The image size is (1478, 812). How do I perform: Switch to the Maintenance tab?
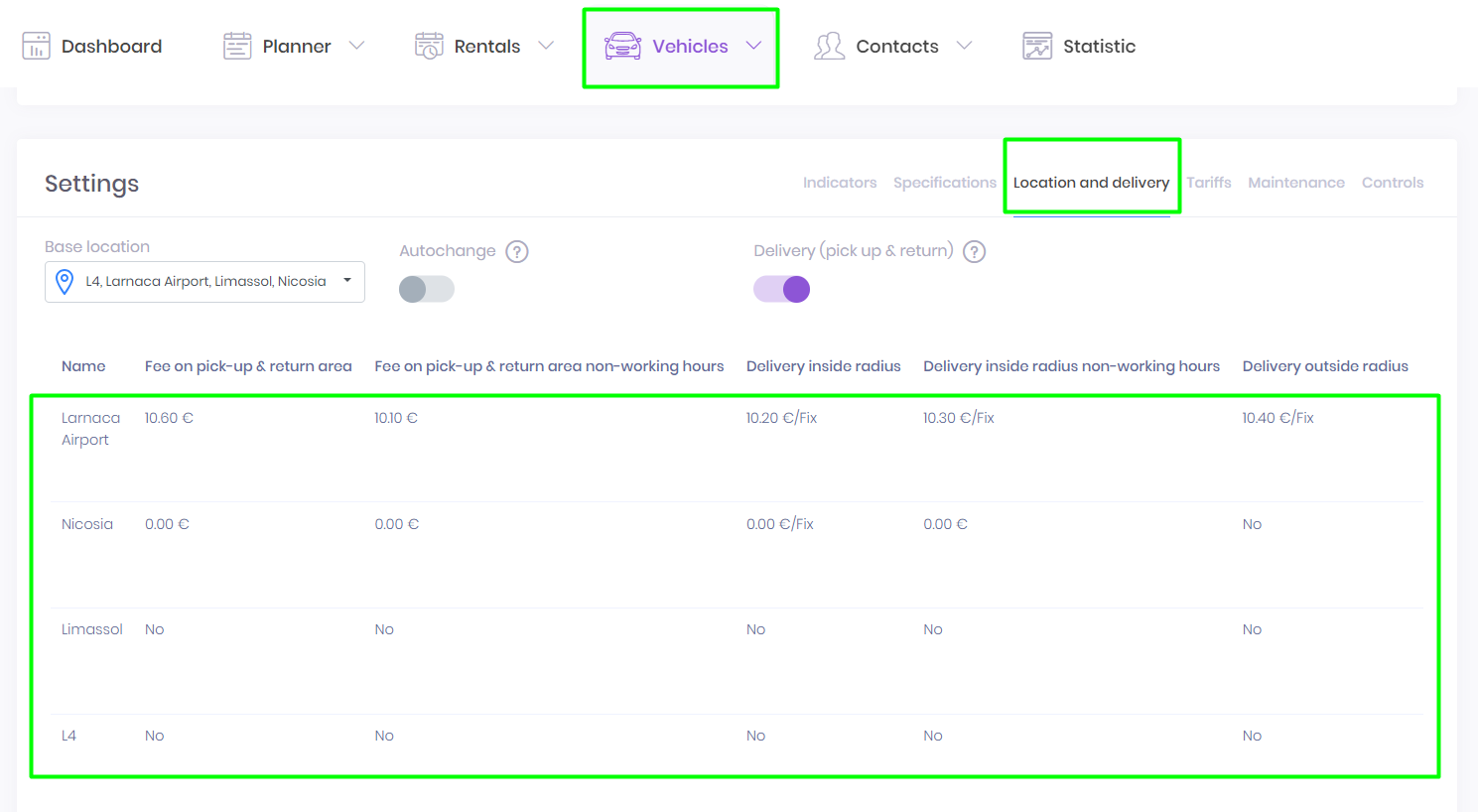pyautogui.click(x=1295, y=183)
